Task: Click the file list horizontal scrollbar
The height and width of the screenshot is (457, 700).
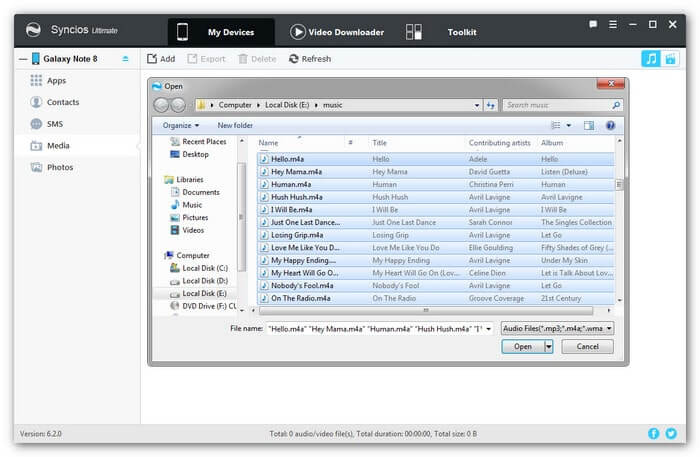Action: (x=426, y=310)
